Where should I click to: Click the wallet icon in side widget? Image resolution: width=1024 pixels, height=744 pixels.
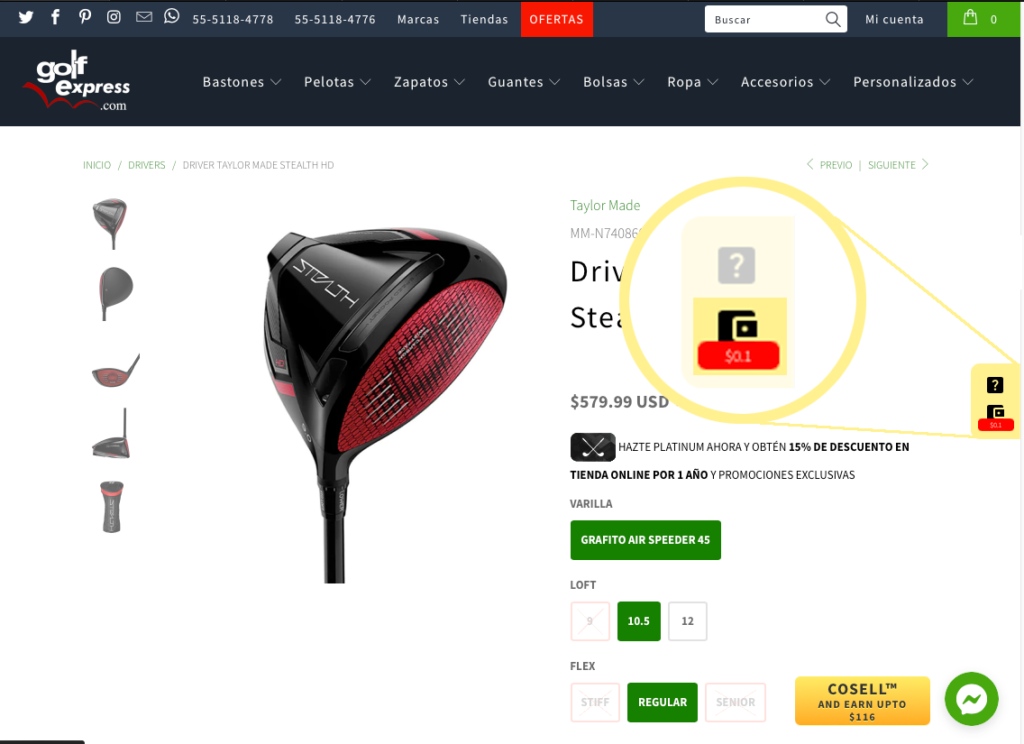995,412
